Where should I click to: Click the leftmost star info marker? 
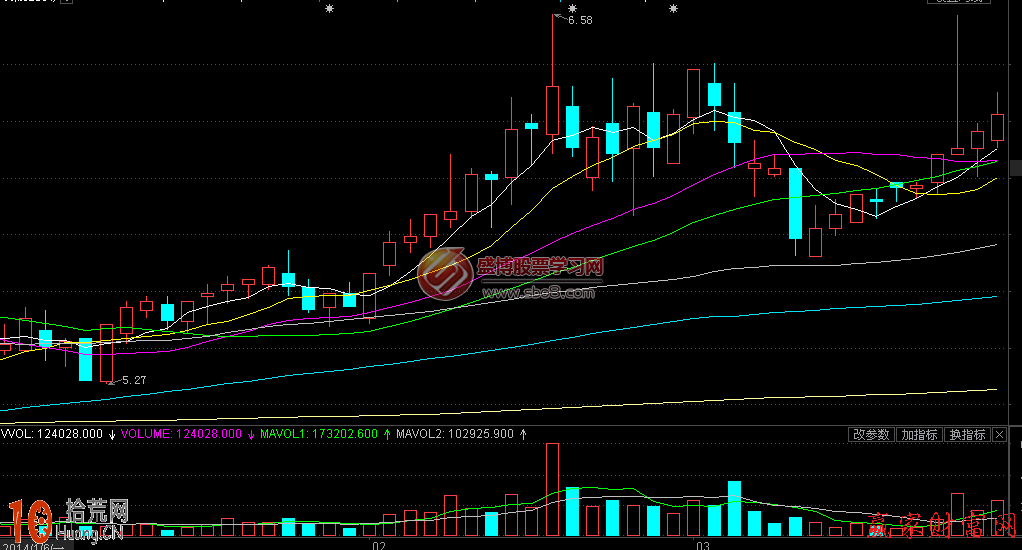(x=330, y=9)
